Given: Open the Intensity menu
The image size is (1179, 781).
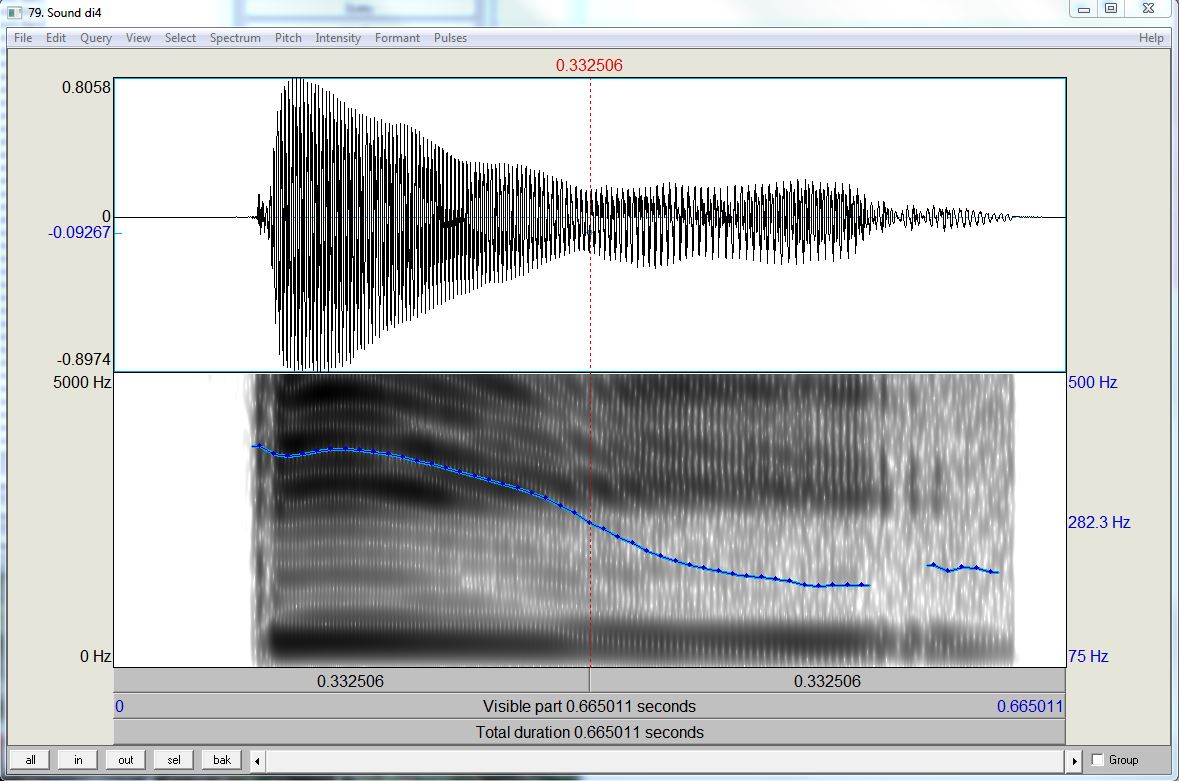Looking at the screenshot, I should (x=338, y=38).
